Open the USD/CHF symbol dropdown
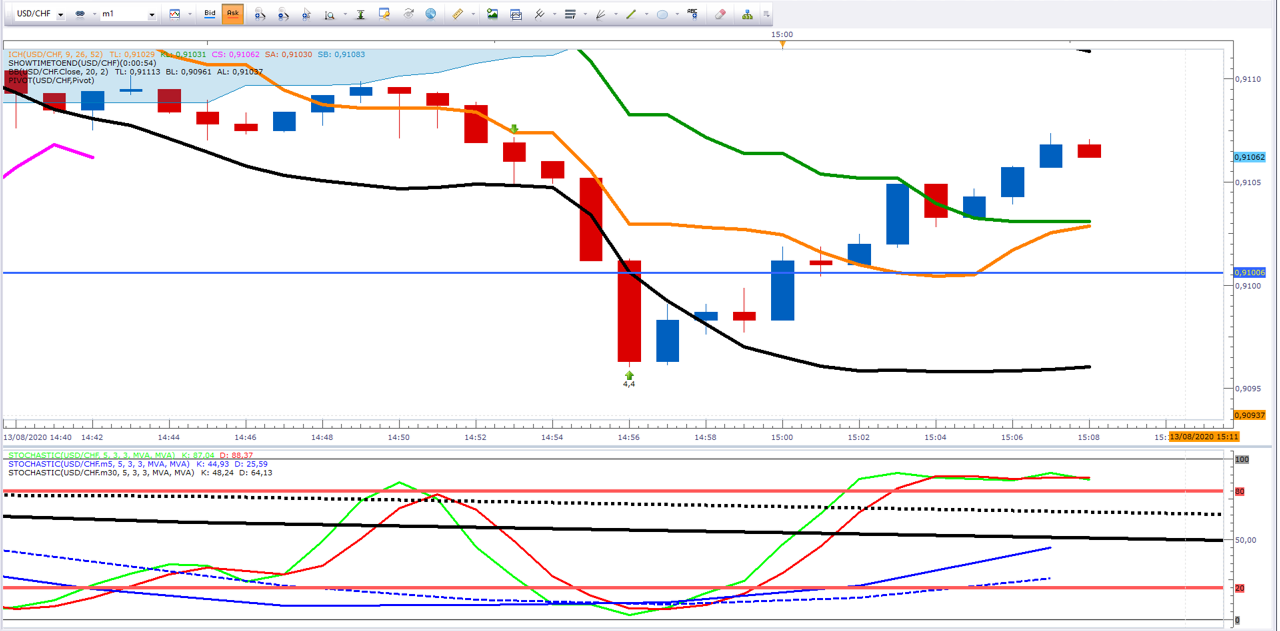The height and width of the screenshot is (631, 1280). coord(61,15)
